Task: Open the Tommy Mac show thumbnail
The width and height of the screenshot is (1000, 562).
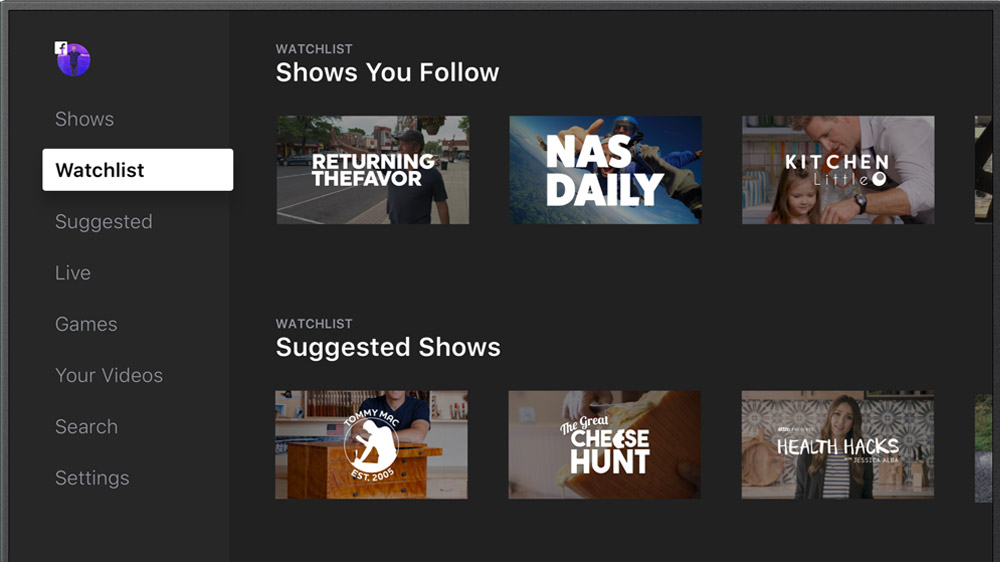Action: (x=371, y=445)
